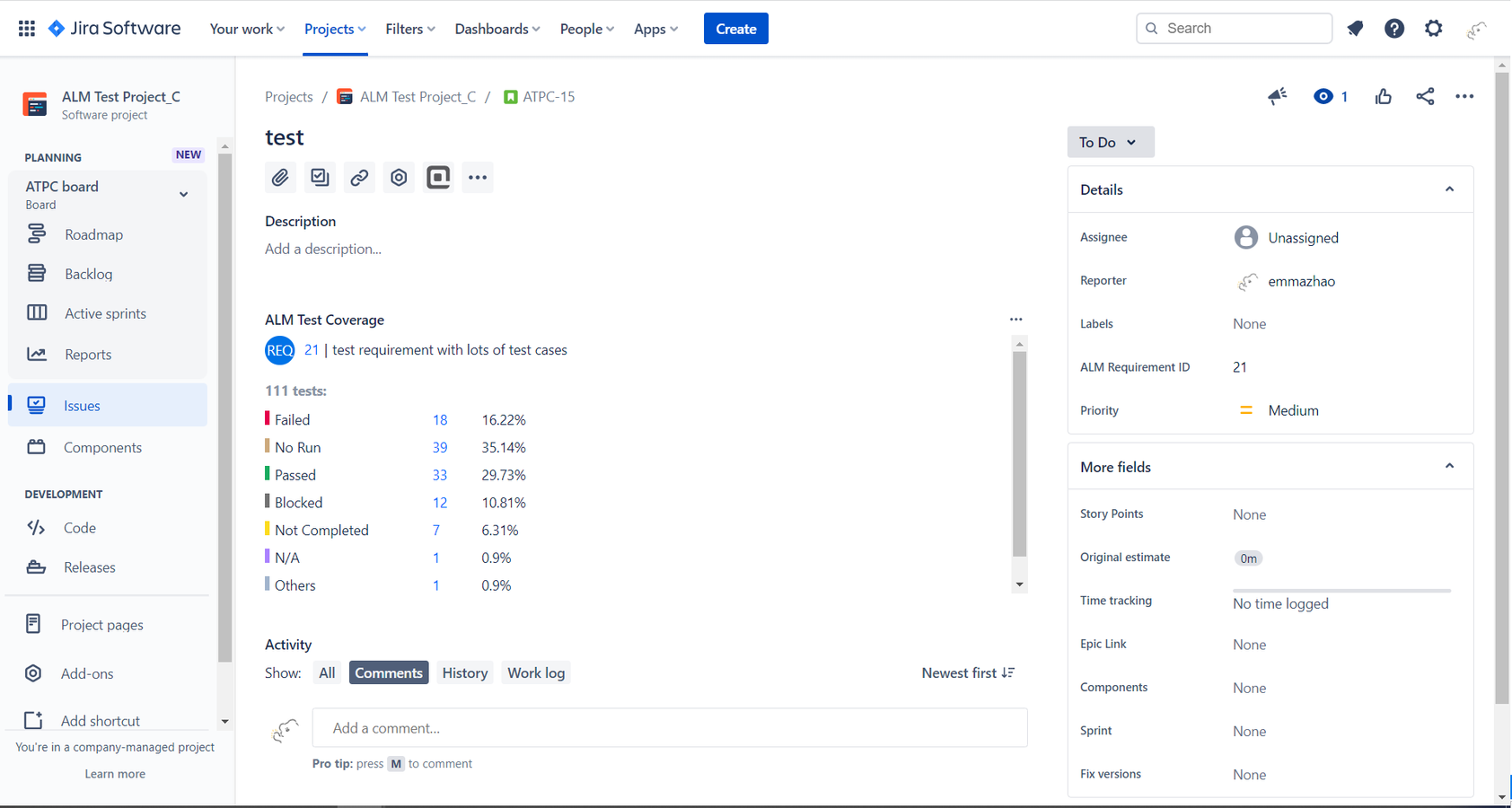Open the Apps dropdown menu
1512x808 pixels.
[x=655, y=29]
